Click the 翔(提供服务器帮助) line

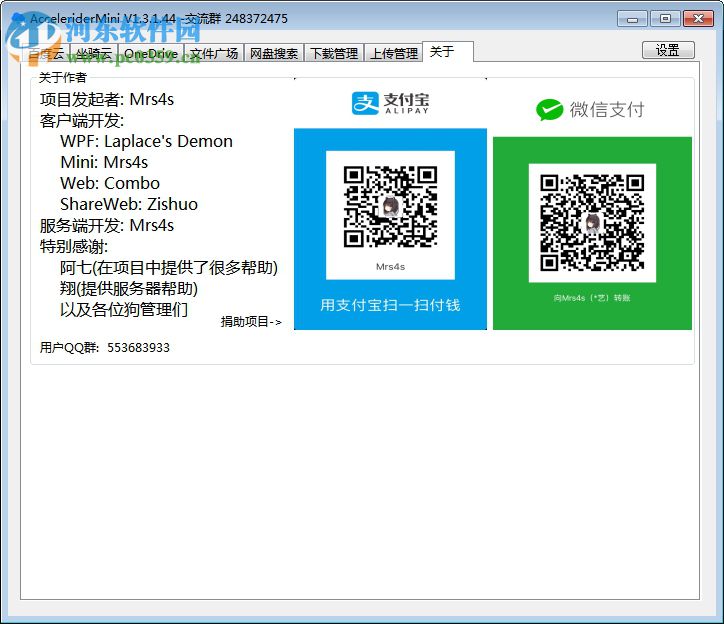pos(129,289)
